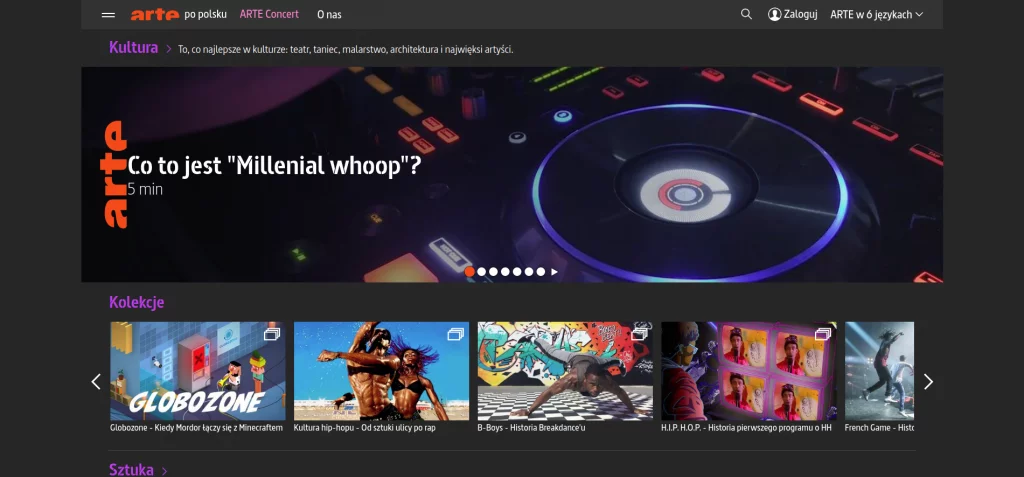This screenshot has width=1024, height=477.
Task: Select the first orange carousel dot
Action: tap(470, 271)
